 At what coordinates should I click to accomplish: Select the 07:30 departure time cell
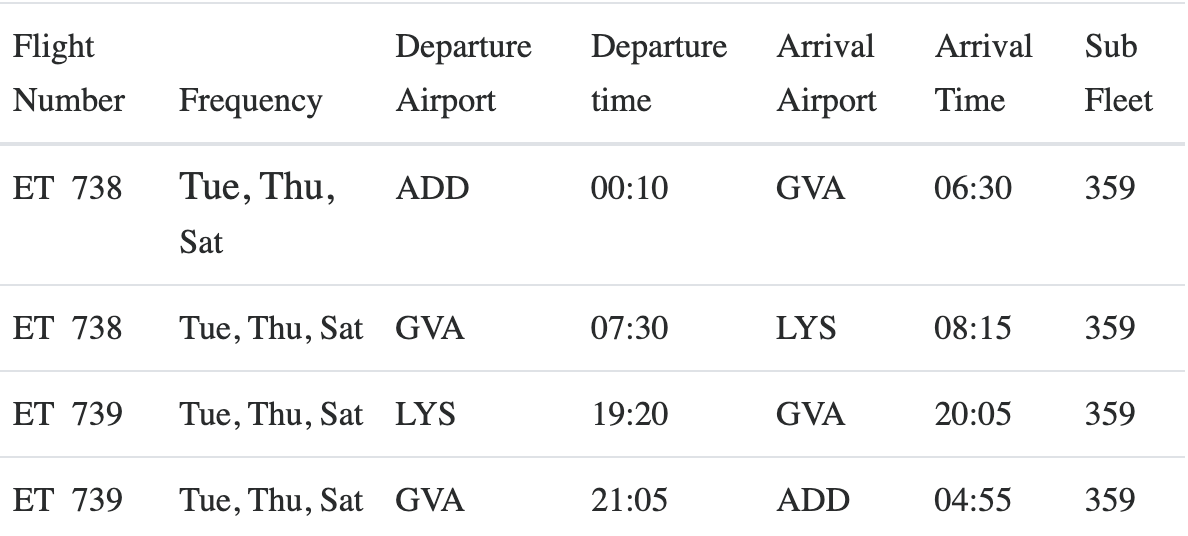tap(629, 328)
